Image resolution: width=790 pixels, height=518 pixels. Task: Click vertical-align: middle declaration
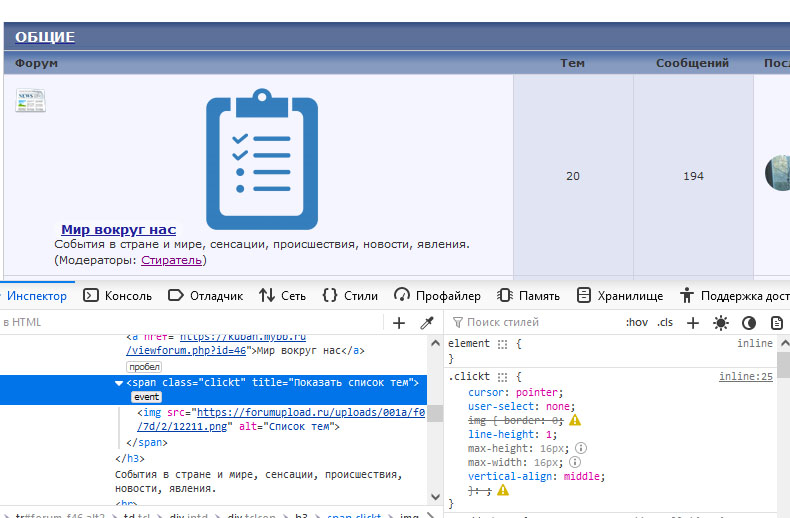click(536, 477)
